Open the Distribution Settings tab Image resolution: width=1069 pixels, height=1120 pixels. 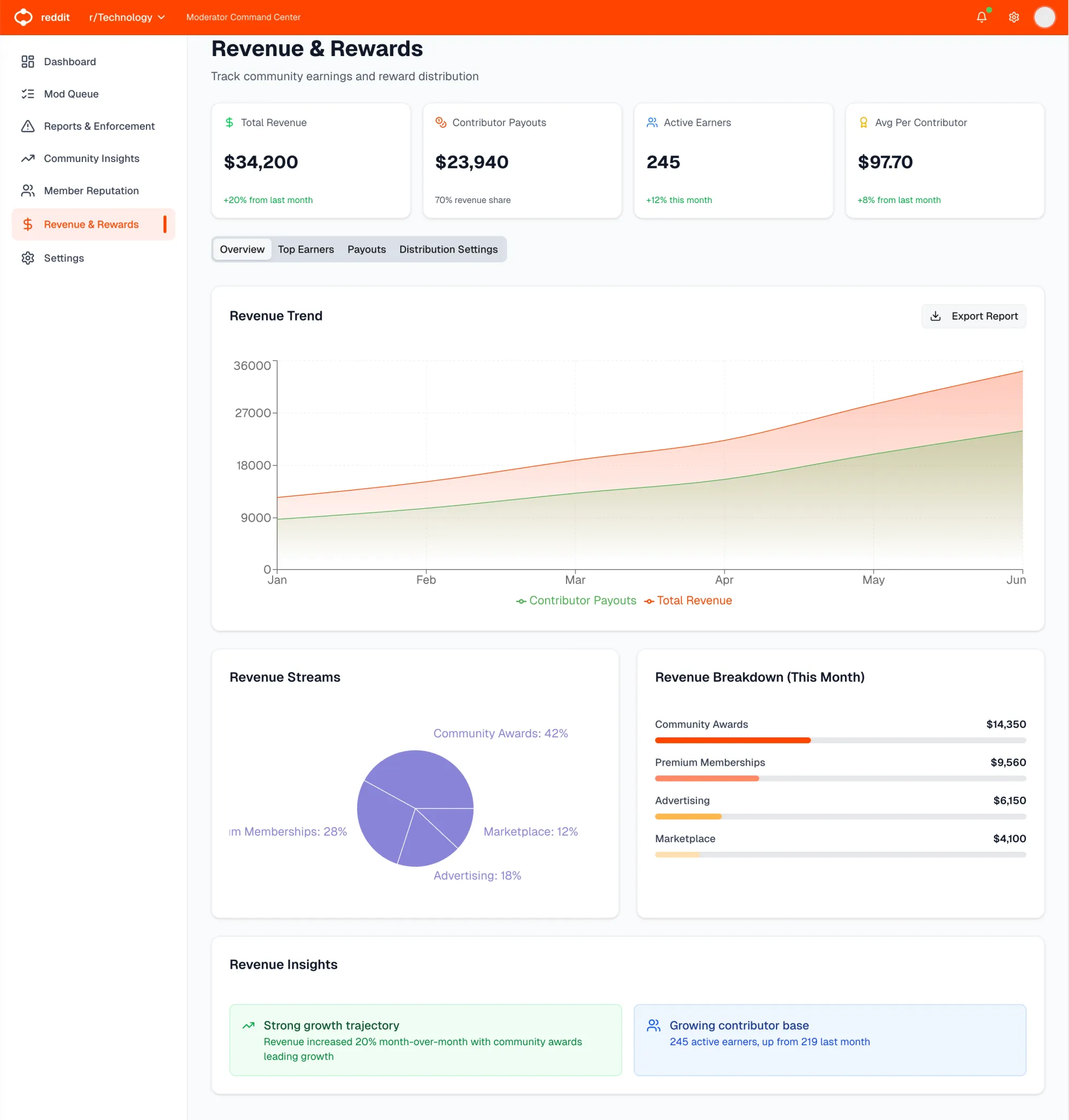448,249
